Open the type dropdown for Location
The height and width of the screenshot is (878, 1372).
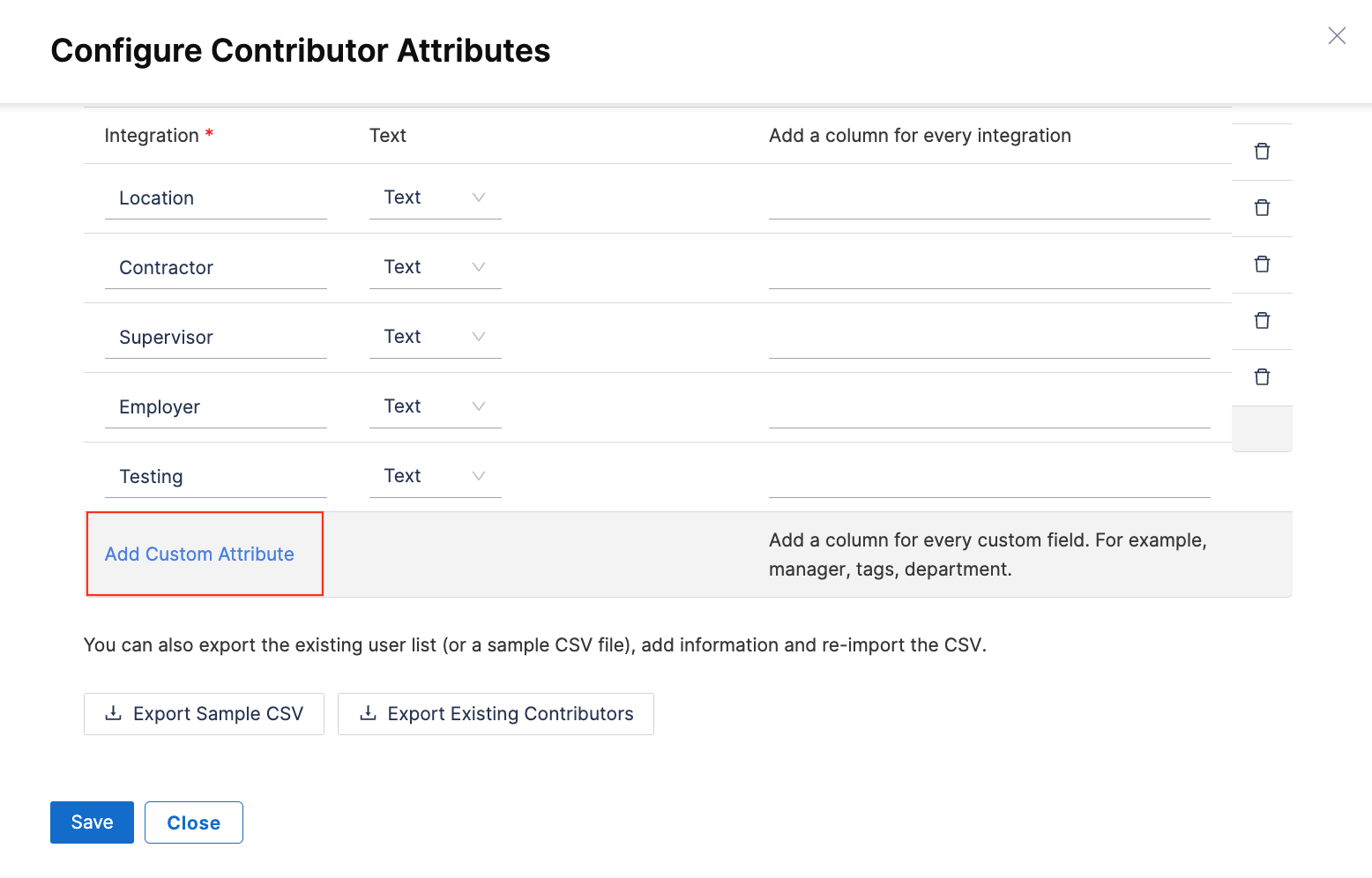[435, 197]
